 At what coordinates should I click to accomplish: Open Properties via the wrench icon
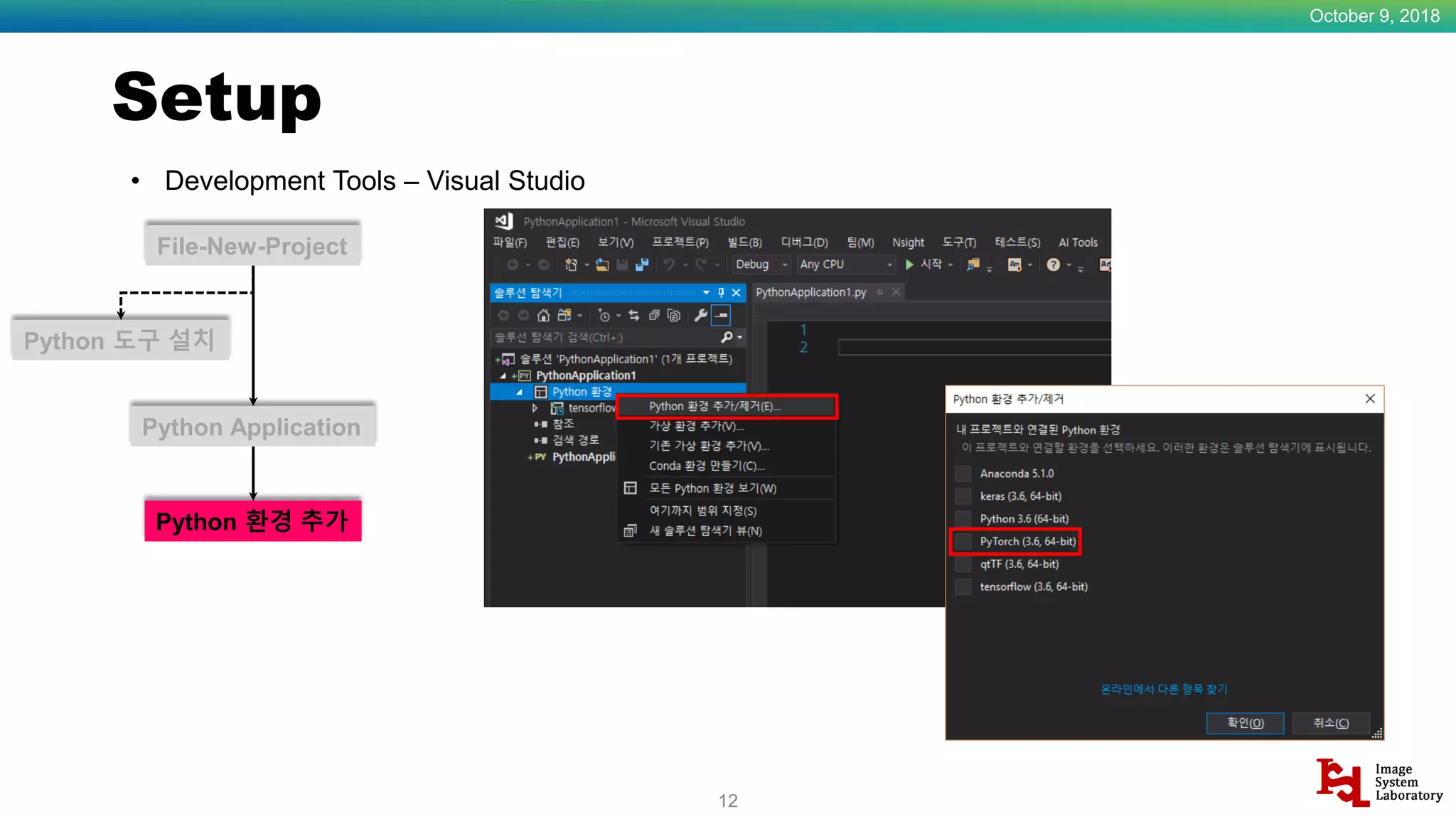[700, 315]
